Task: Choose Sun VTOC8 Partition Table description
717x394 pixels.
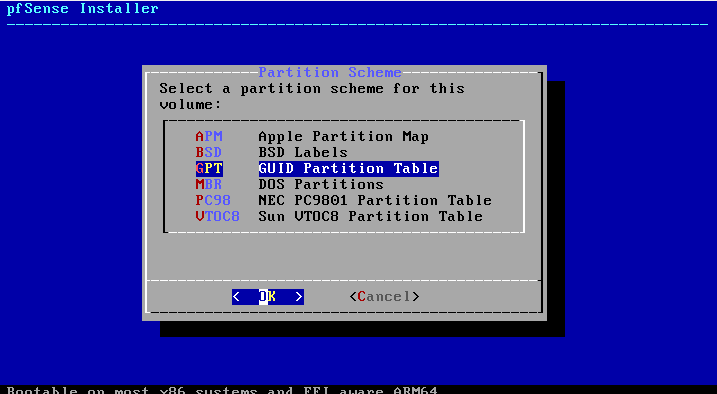Action: click(x=370, y=216)
